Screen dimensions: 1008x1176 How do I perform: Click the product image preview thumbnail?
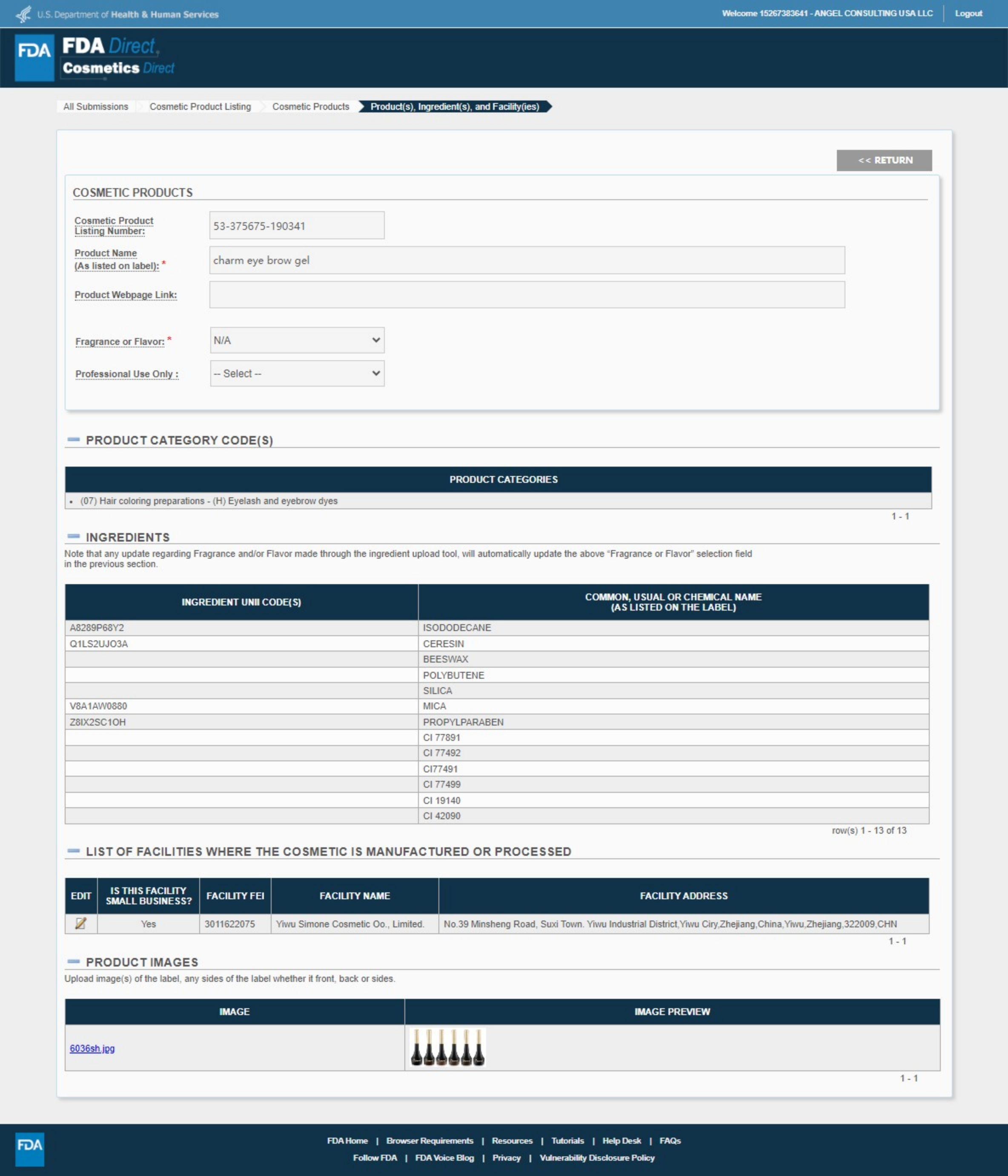click(447, 1048)
